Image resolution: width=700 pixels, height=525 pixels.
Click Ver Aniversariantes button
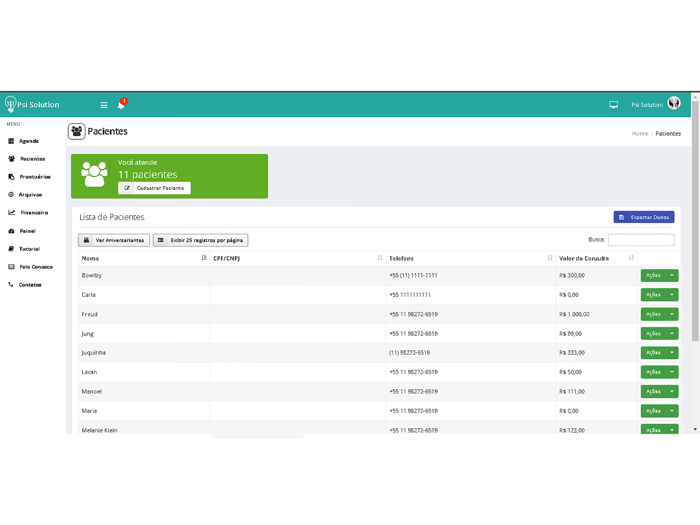pos(114,240)
